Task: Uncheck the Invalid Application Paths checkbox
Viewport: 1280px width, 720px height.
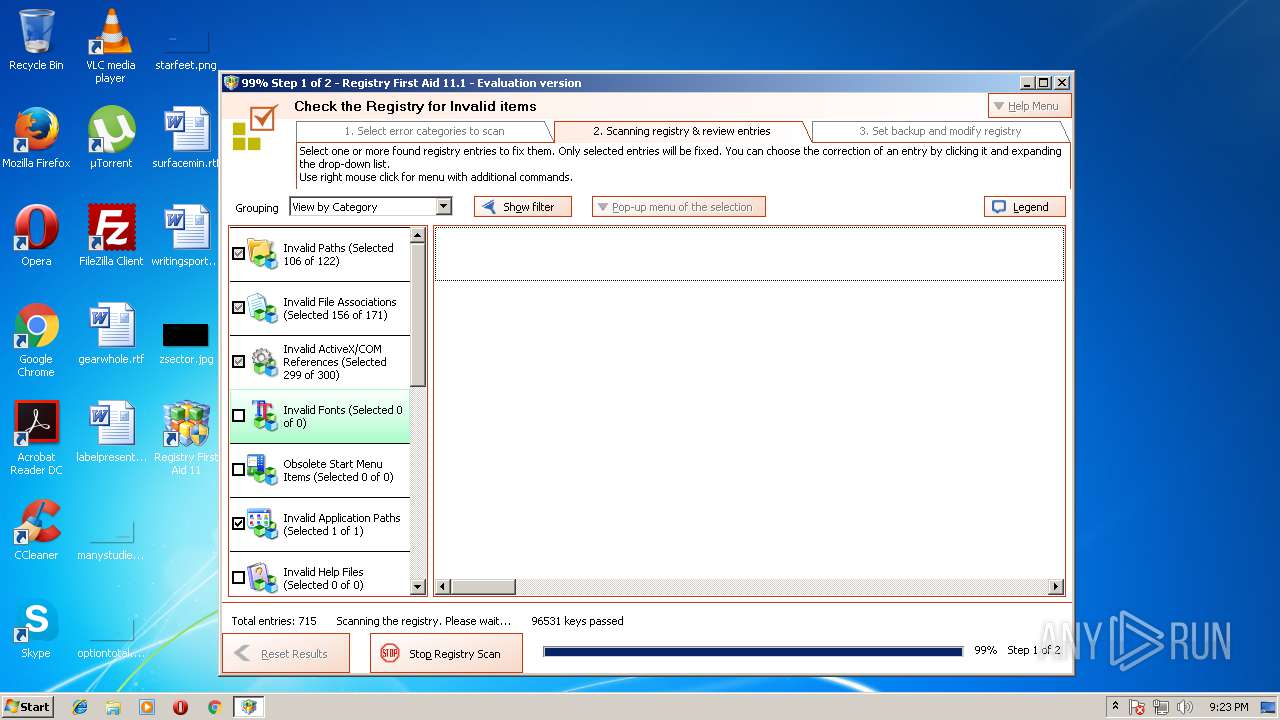Action: click(238, 524)
